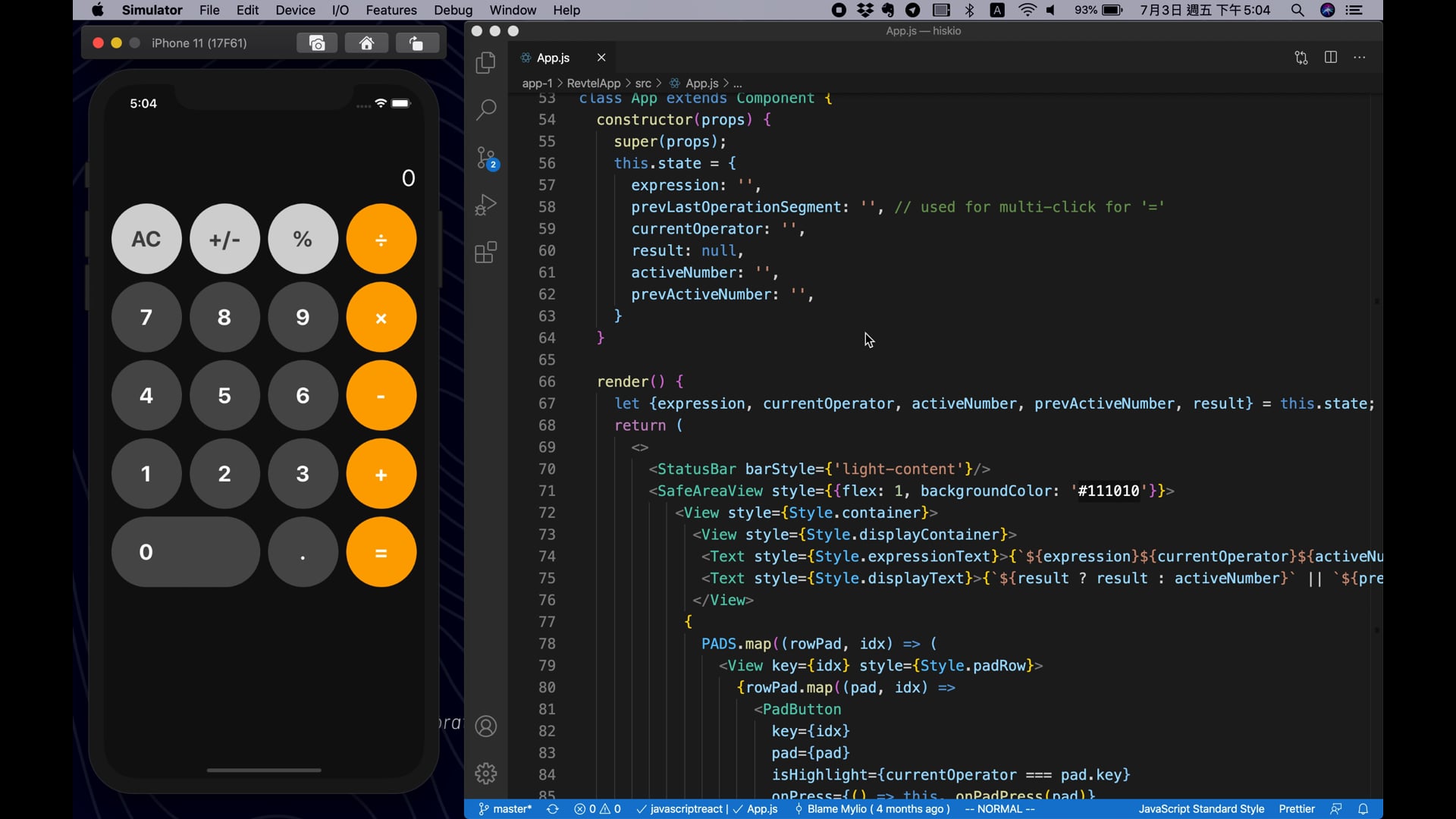The width and height of the screenshot is (1456, 819).
Task: Open the Explorer view in the sidebar
Action: click(x=485, y=63)
